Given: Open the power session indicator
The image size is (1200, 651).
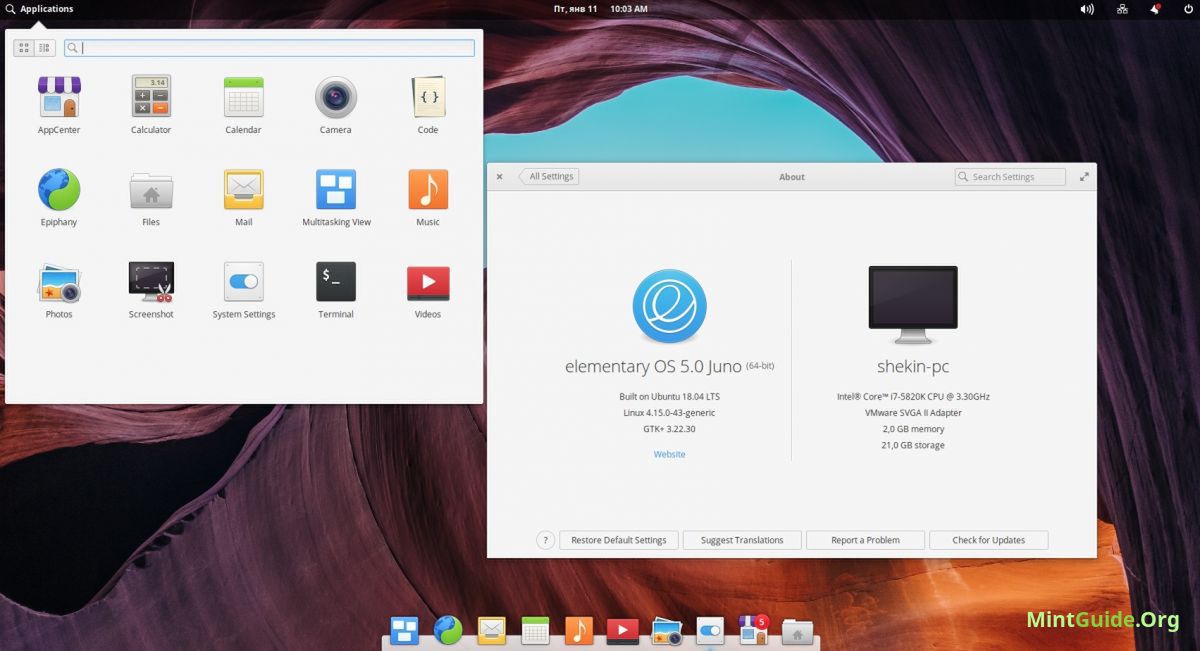Looking at the screenshot, I should [x=1188, y=9].
